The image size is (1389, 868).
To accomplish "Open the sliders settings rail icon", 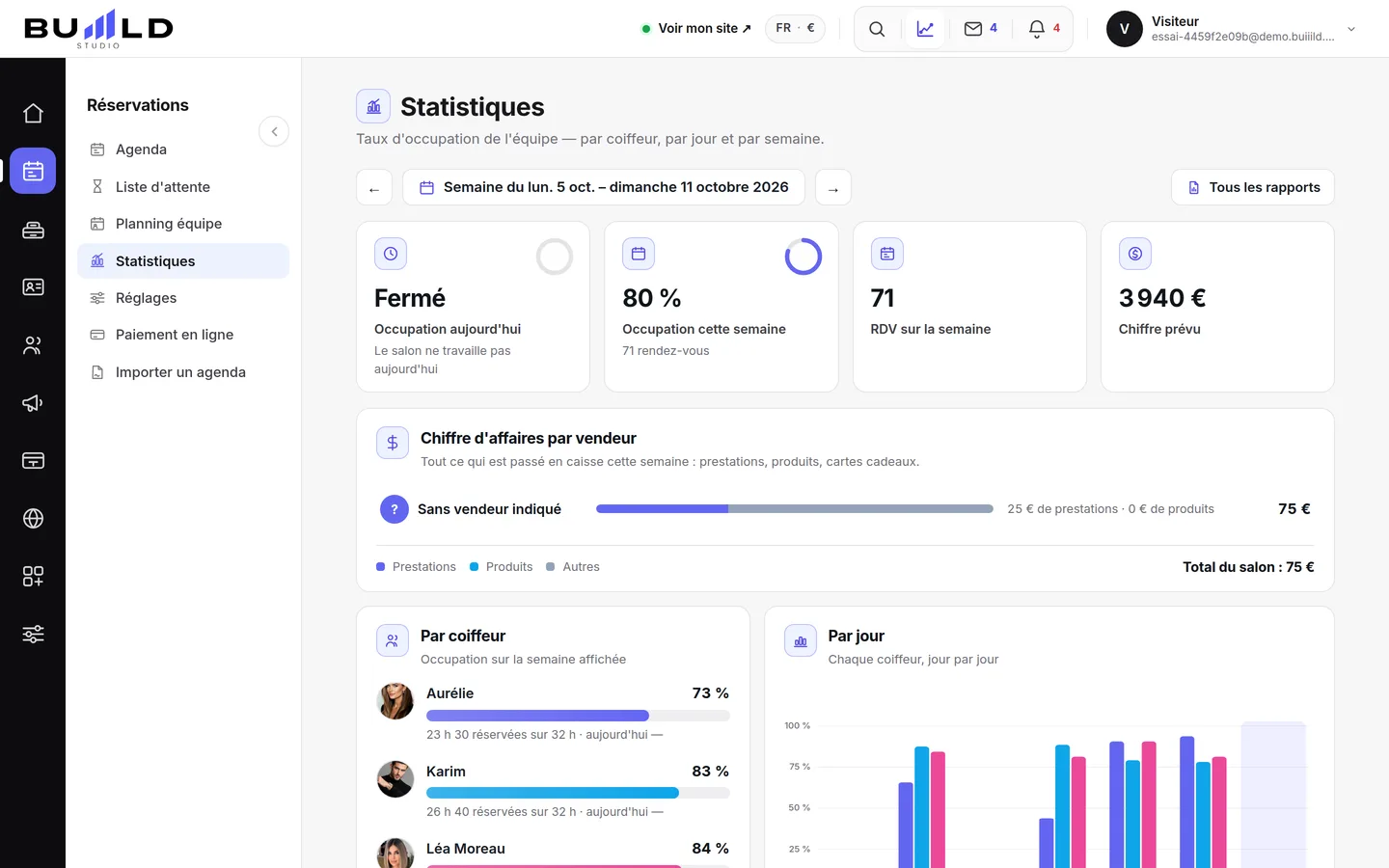I will coord(33,635).
